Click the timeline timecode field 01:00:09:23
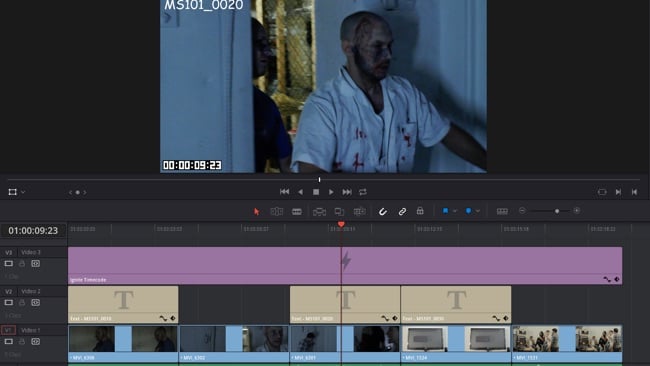This screenshot has width=650, height=366. point(33,230)
